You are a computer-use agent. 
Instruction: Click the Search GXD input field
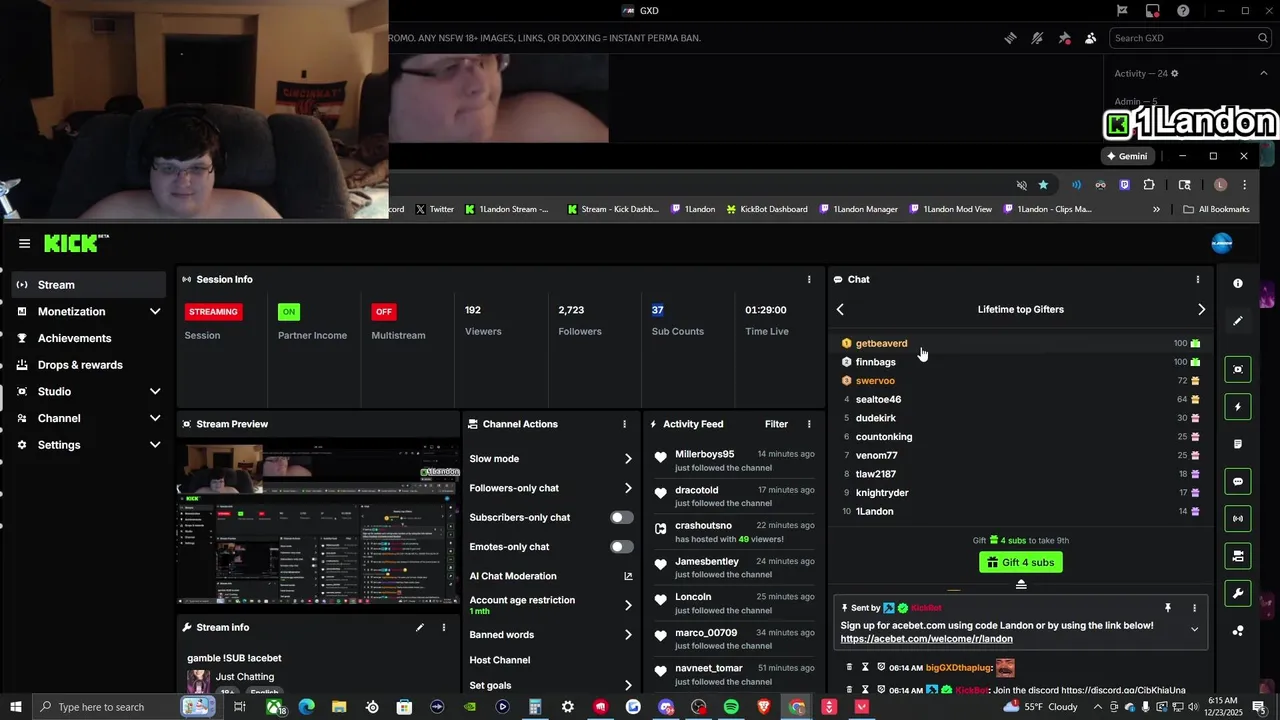[1190, 38]
